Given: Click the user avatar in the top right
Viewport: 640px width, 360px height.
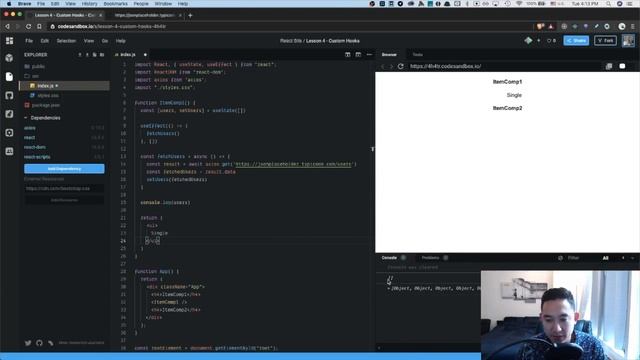Looking at the screenshot, I should tap(628, 40).
